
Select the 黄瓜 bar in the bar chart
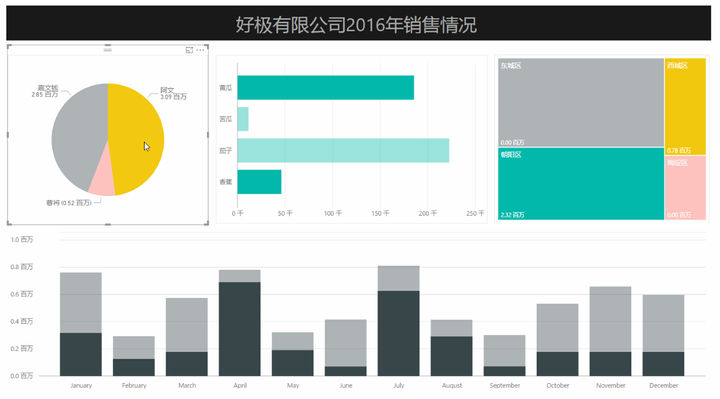click(x=326, y=88)
